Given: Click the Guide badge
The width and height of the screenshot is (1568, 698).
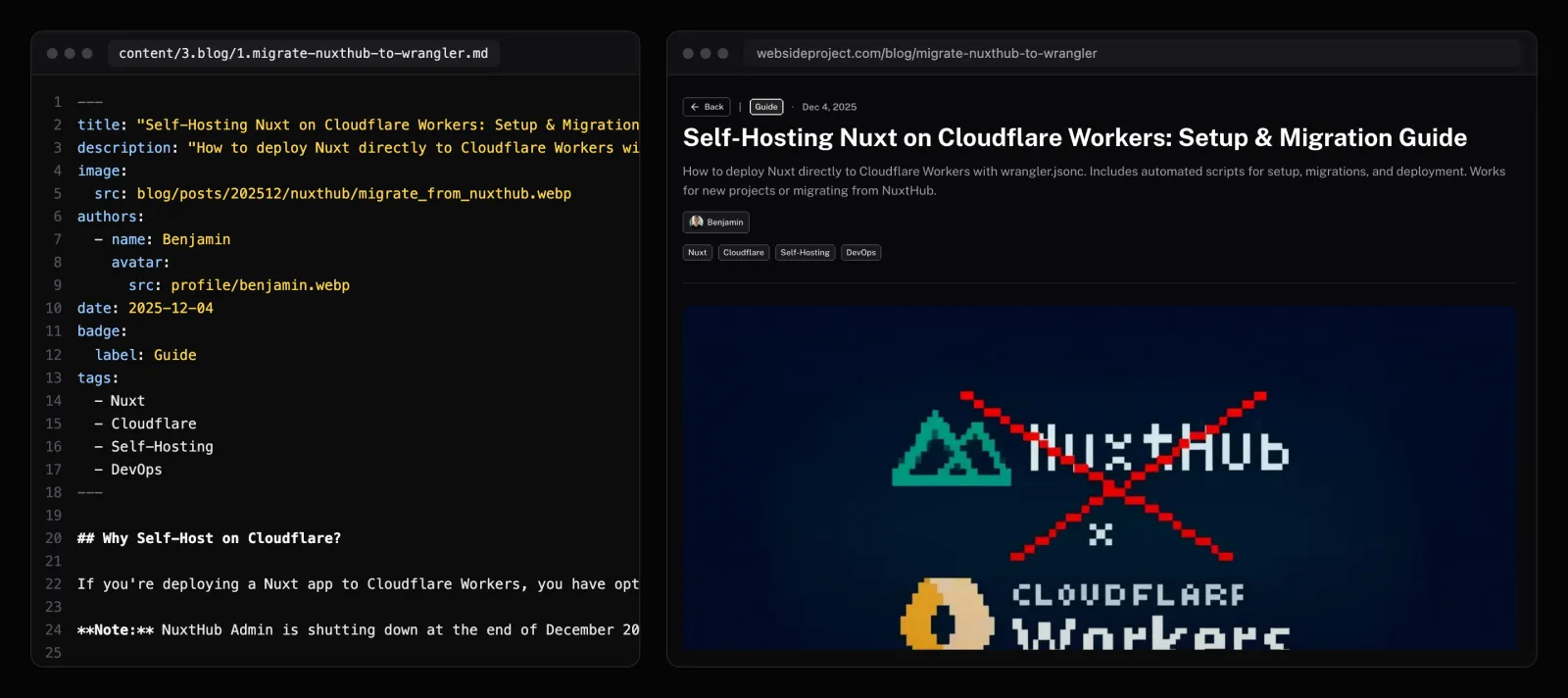Looking at the screenshot, I should coord(766,107).
